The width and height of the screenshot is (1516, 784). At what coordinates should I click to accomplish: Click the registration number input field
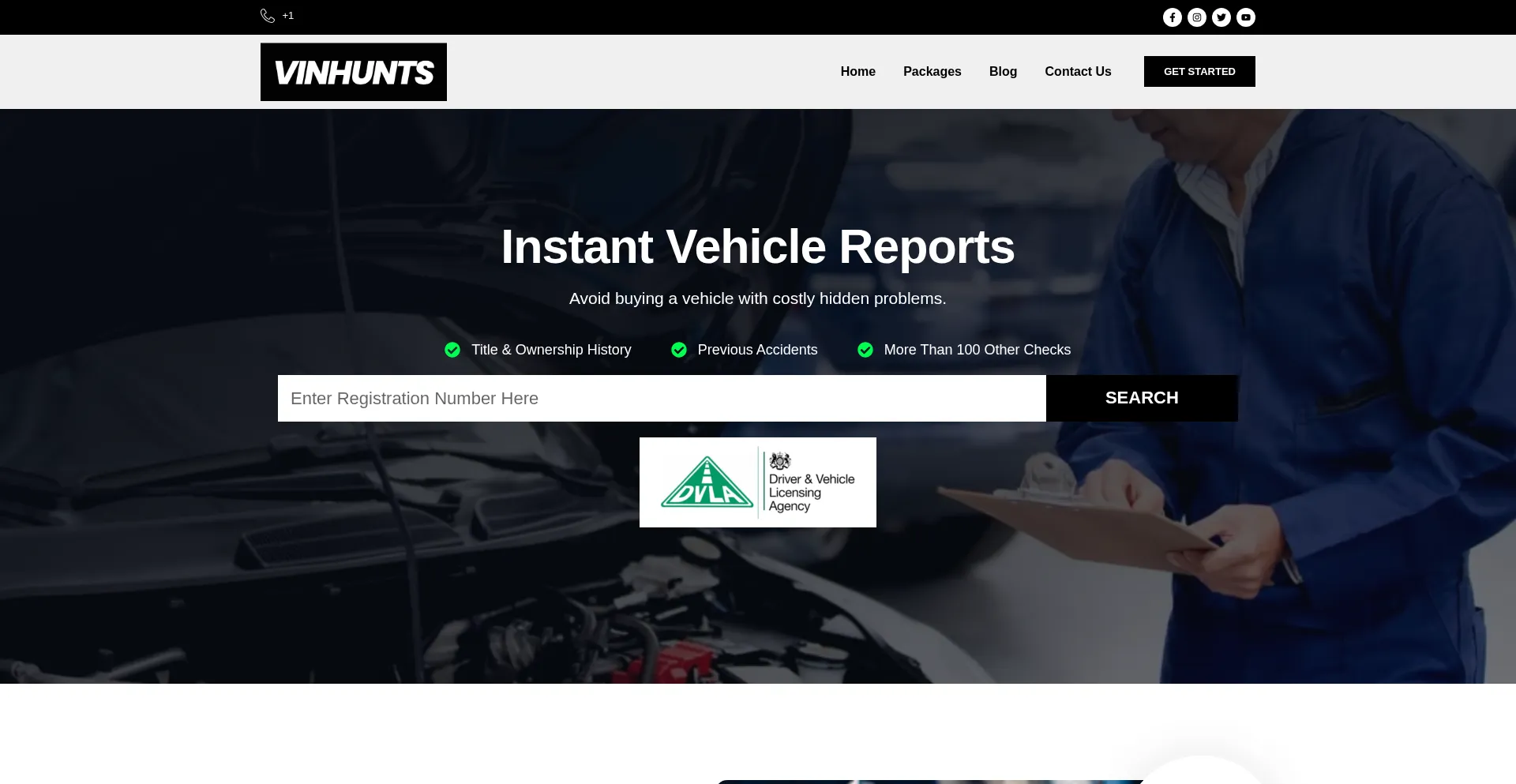(x=662, y=398)
